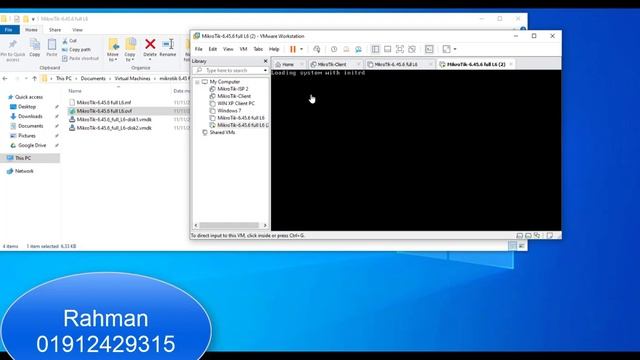Open the Share ribbon tab in Explorer

tap(55, 30)
